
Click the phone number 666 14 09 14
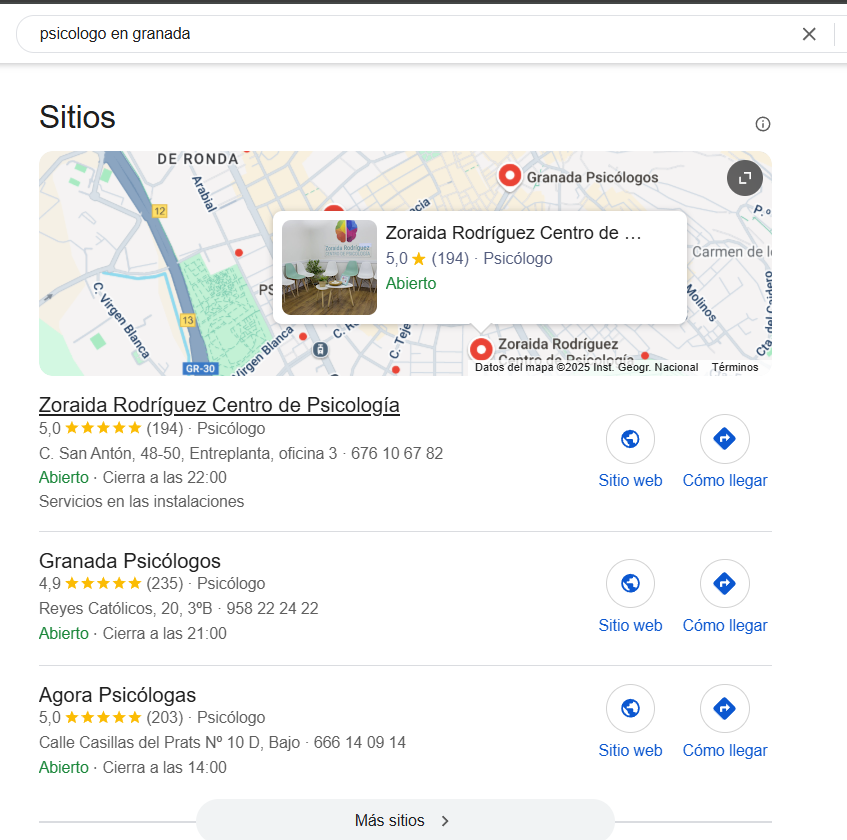tap(360, 742)
